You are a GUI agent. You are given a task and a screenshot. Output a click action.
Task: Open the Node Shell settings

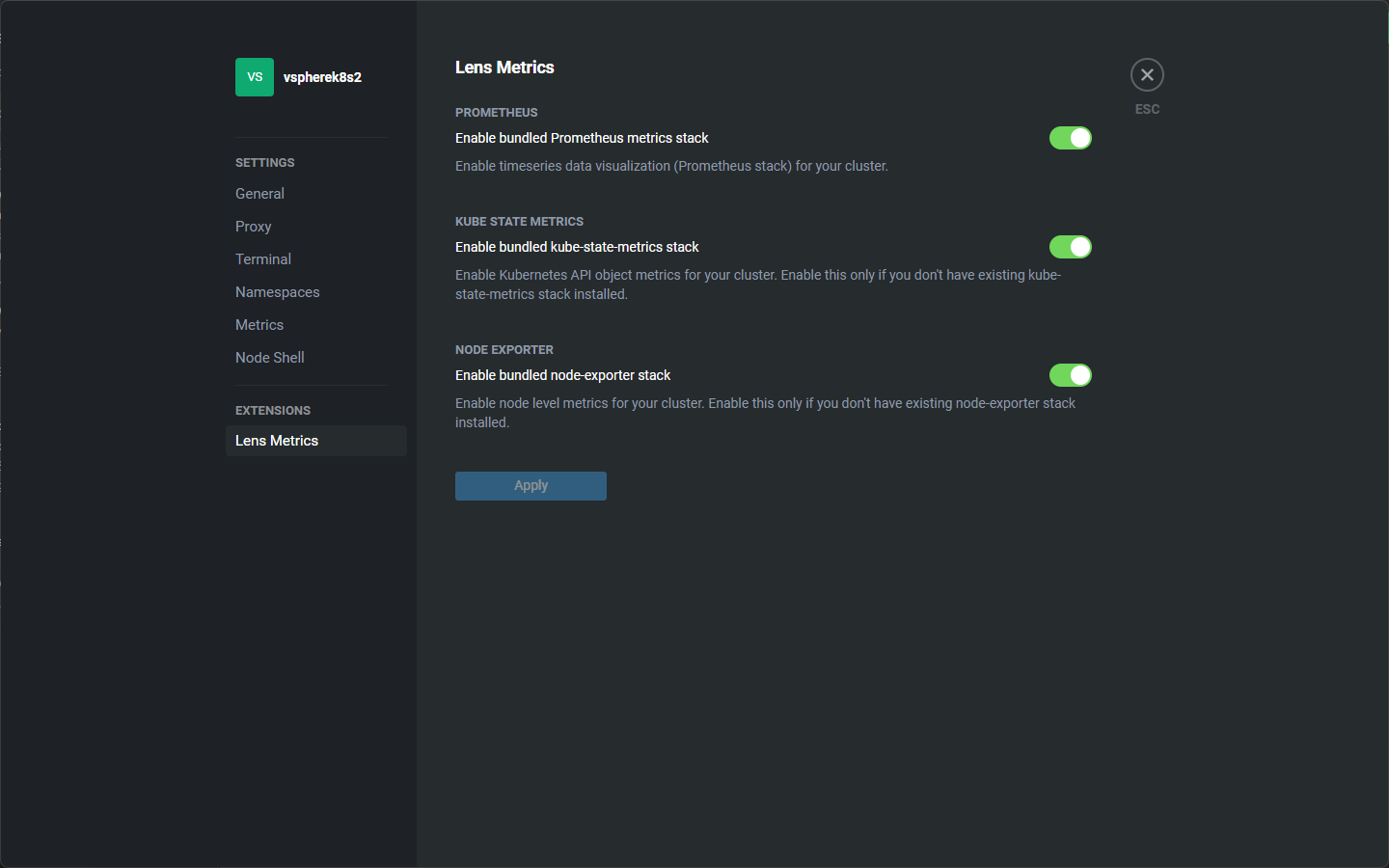click(x=269, y=358)
